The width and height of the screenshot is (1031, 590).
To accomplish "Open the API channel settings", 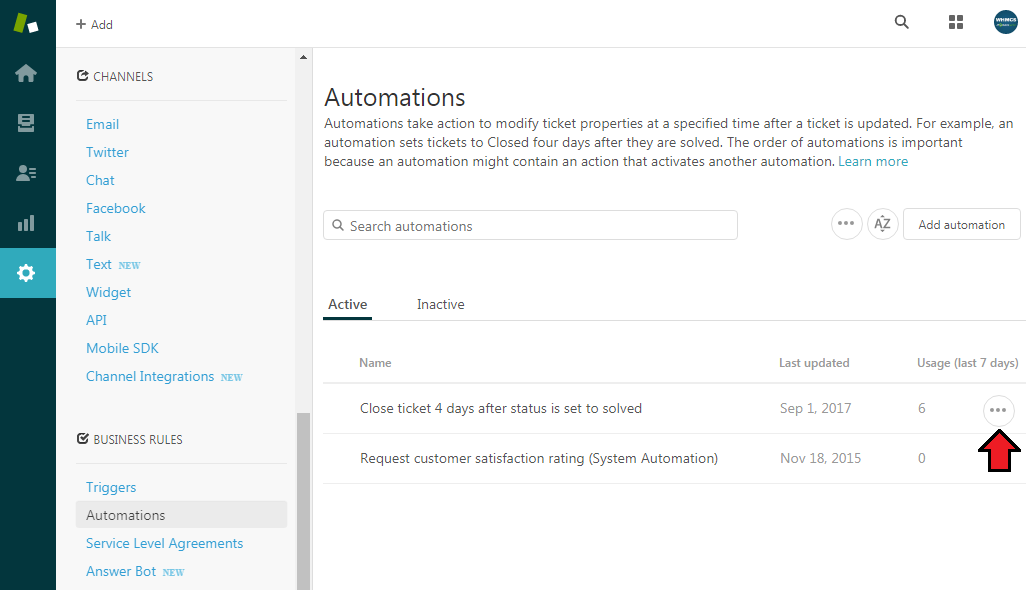I will point(96,320).
